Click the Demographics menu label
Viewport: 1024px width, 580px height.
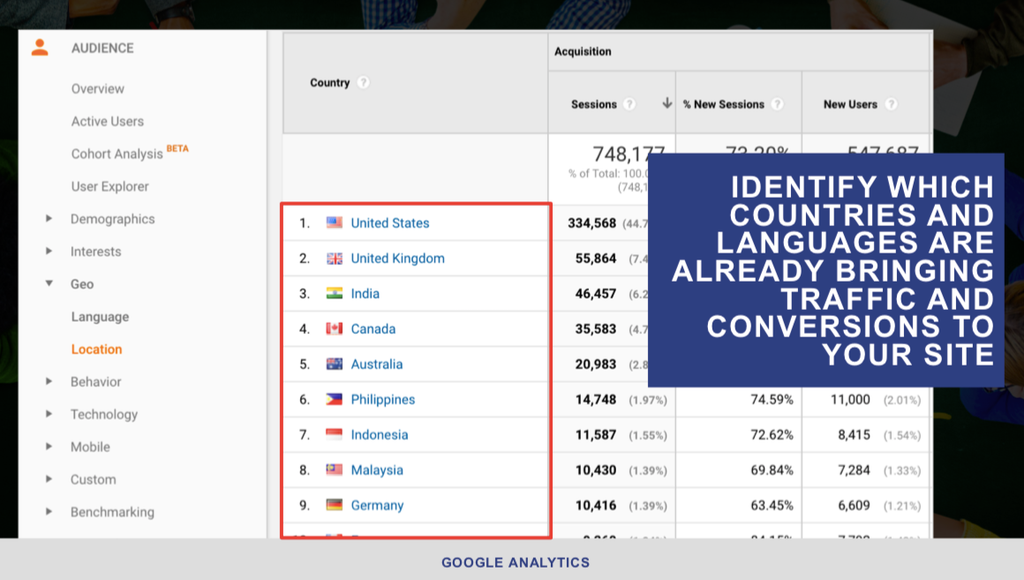tap(113, 219)
